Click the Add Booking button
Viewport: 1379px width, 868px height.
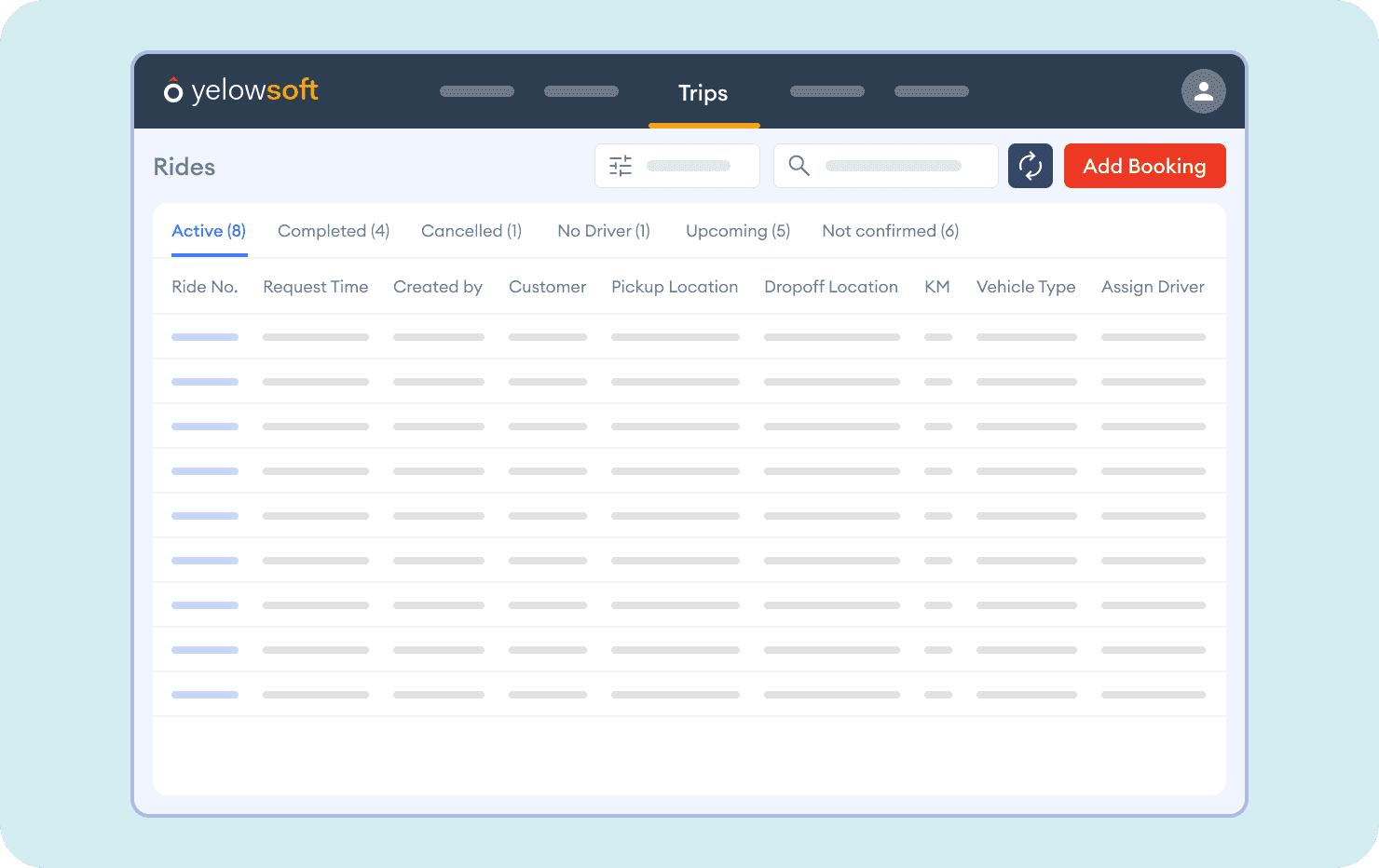[x=1144, y=166]
